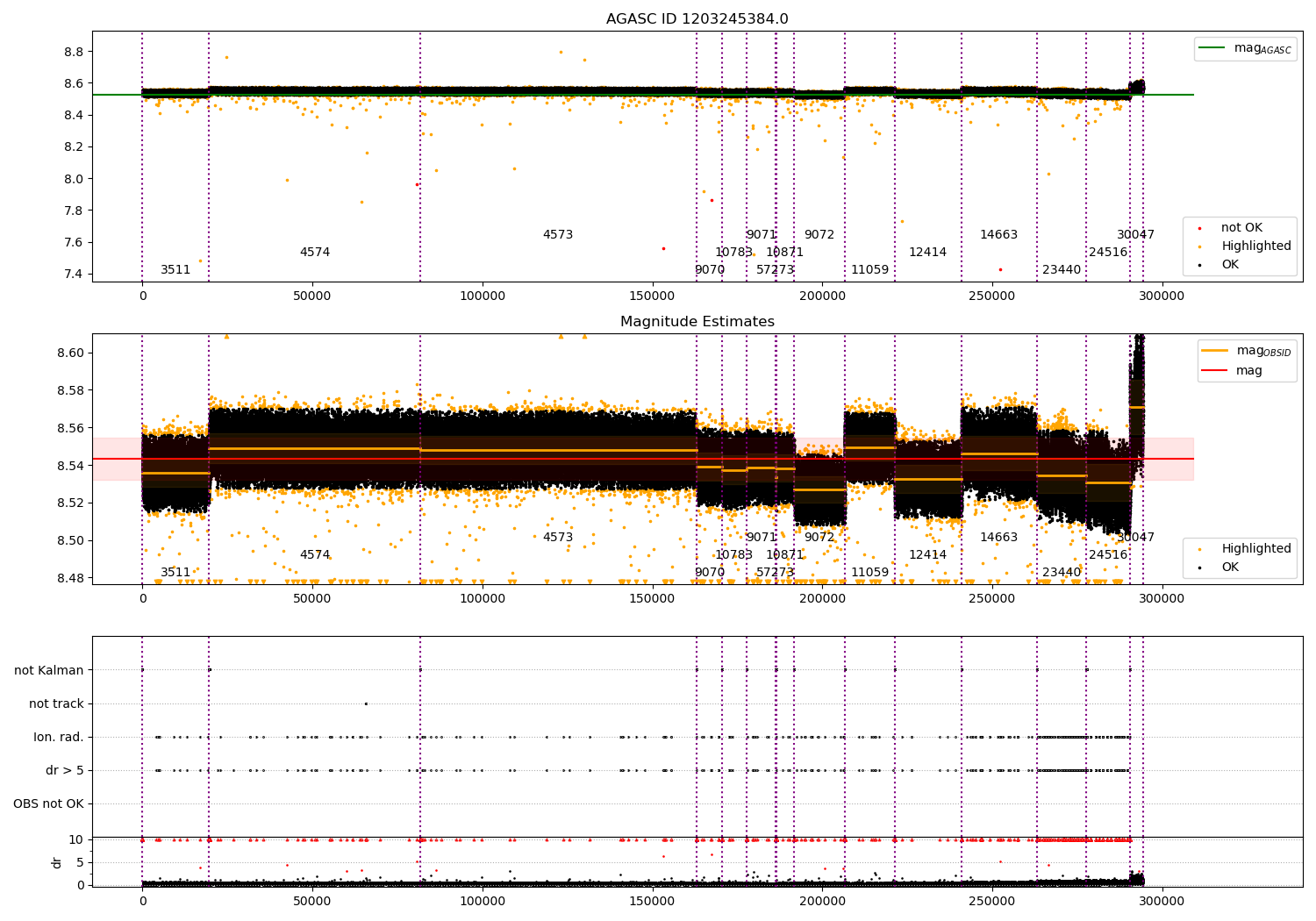The width and height of the screenshot is (1316, 921).
Task: Click the 7.4 y-axis tick label in the top plot
Action: point(74,275)
